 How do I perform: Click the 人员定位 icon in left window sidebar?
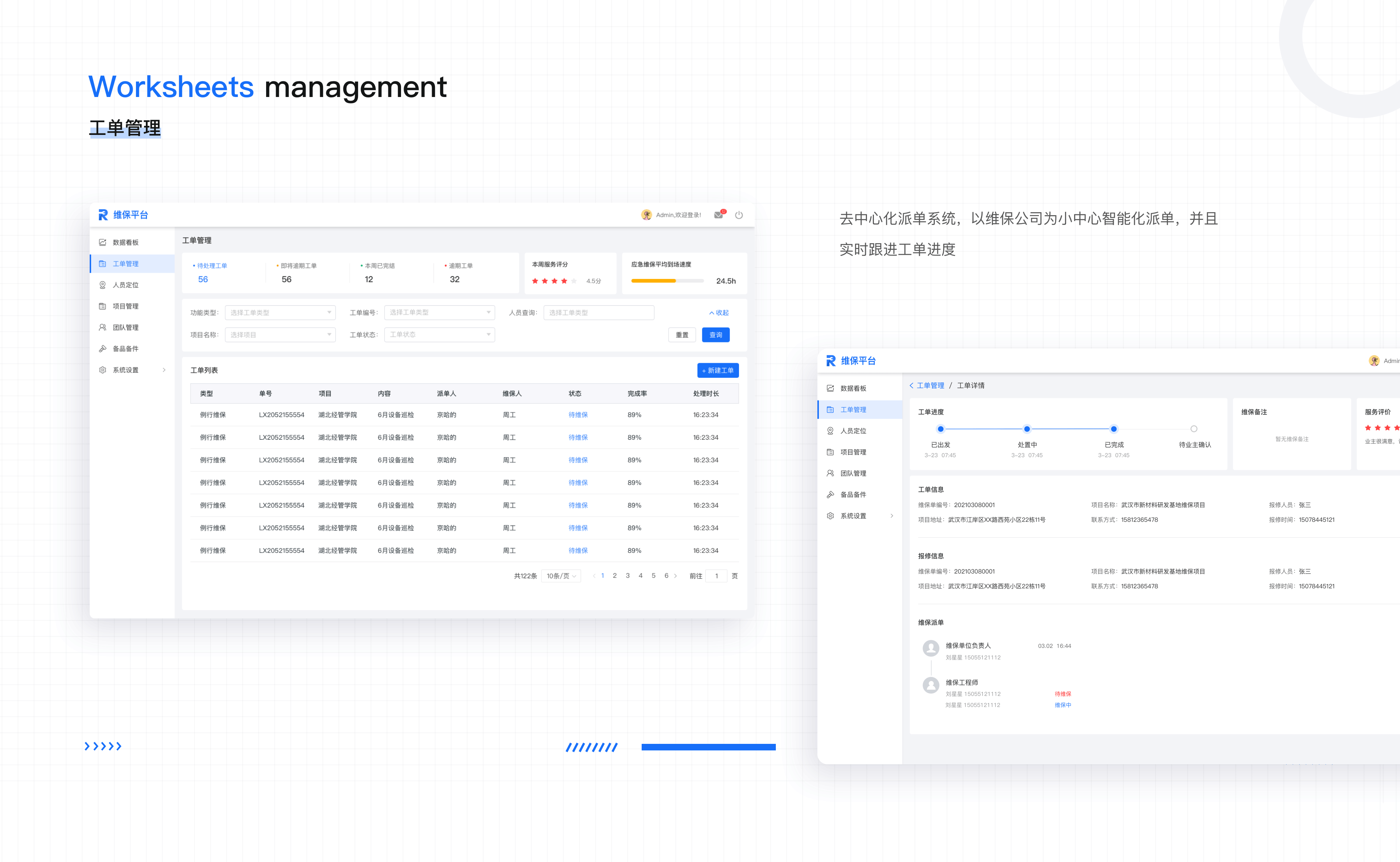click(x=102, y=285)
